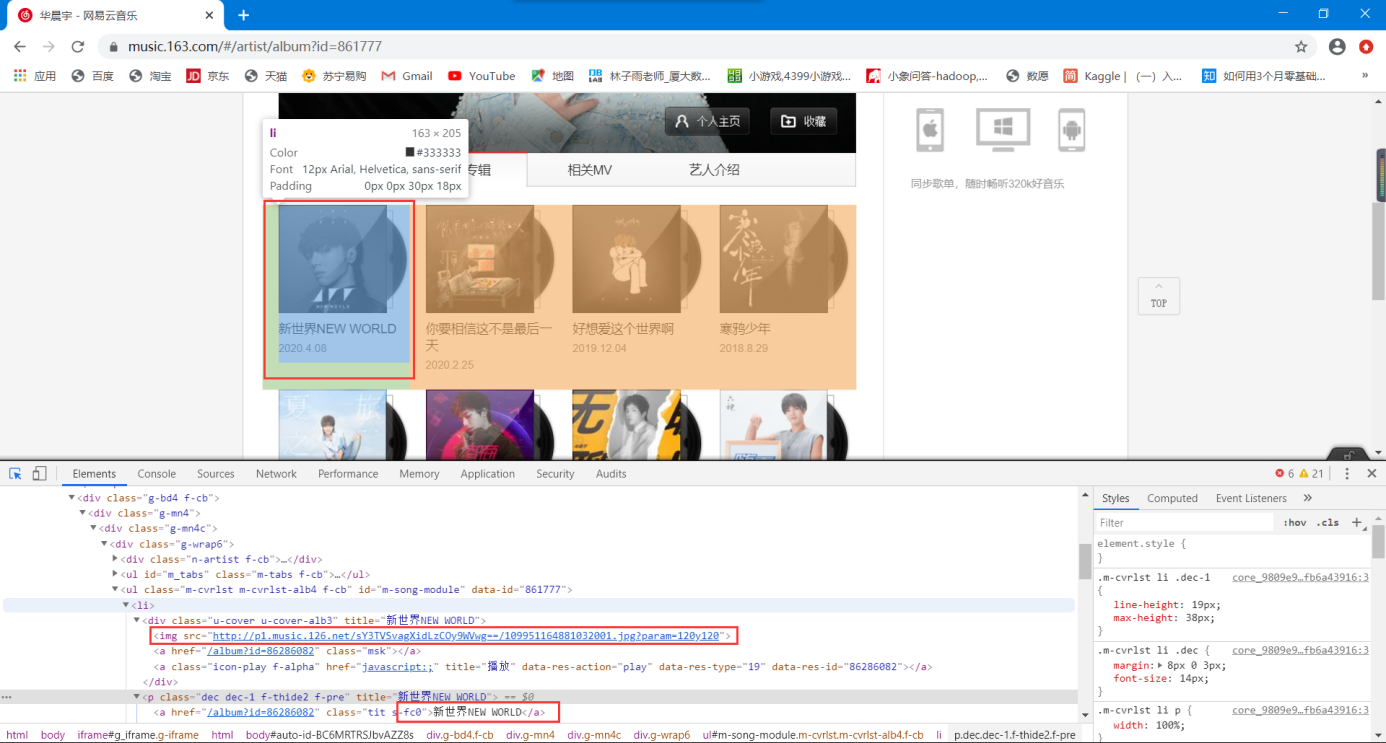Open the Chrome profile avatar icon
Screen dimensions: 1386x743
coord(1337,46)
